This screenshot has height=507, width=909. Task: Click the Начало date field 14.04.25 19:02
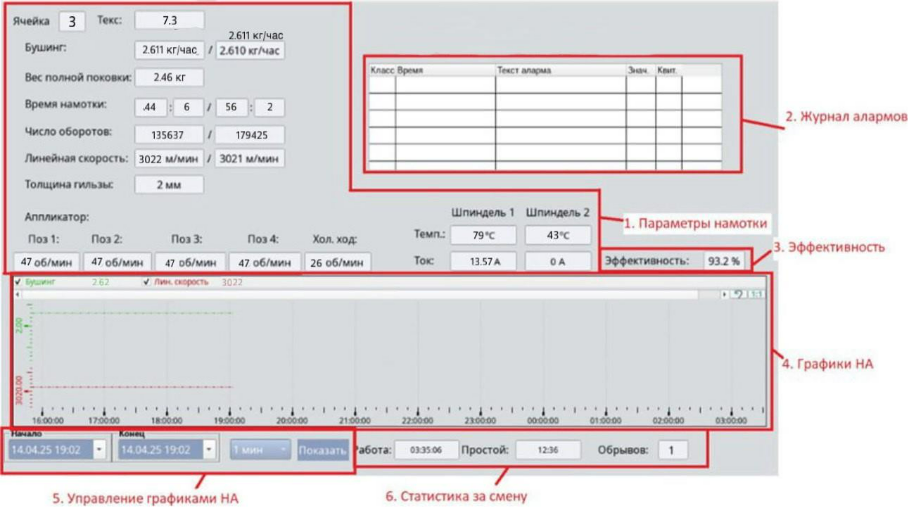(50, 450)
